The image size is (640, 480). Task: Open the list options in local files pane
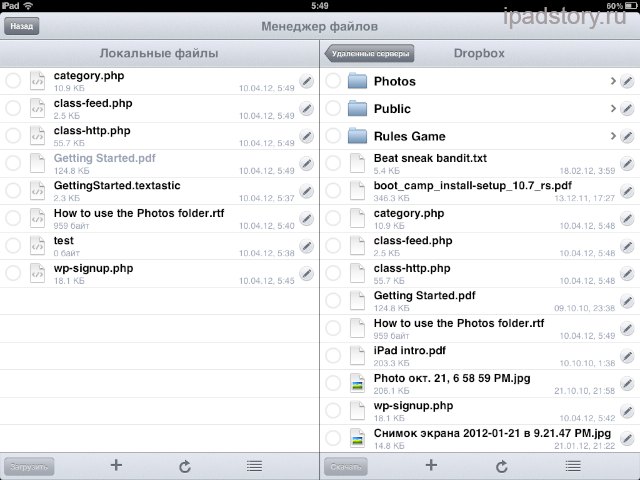[254, 466]
